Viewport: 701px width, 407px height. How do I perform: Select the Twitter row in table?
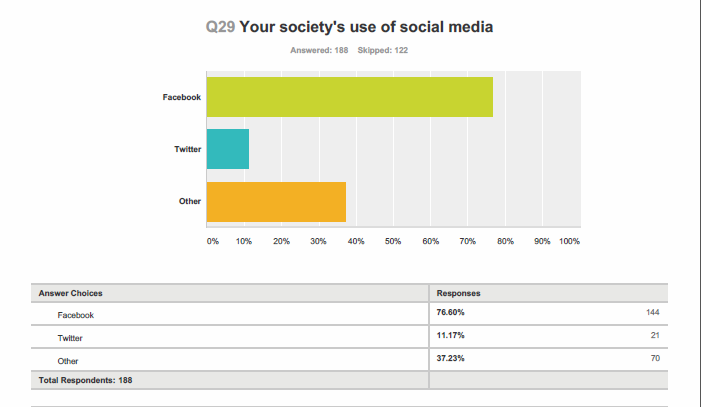[349, 337]
